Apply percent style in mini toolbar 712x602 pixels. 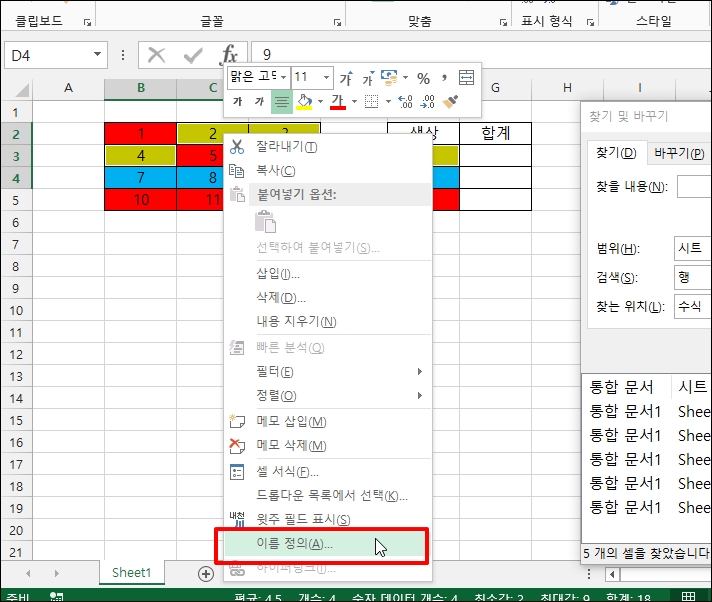423,78
